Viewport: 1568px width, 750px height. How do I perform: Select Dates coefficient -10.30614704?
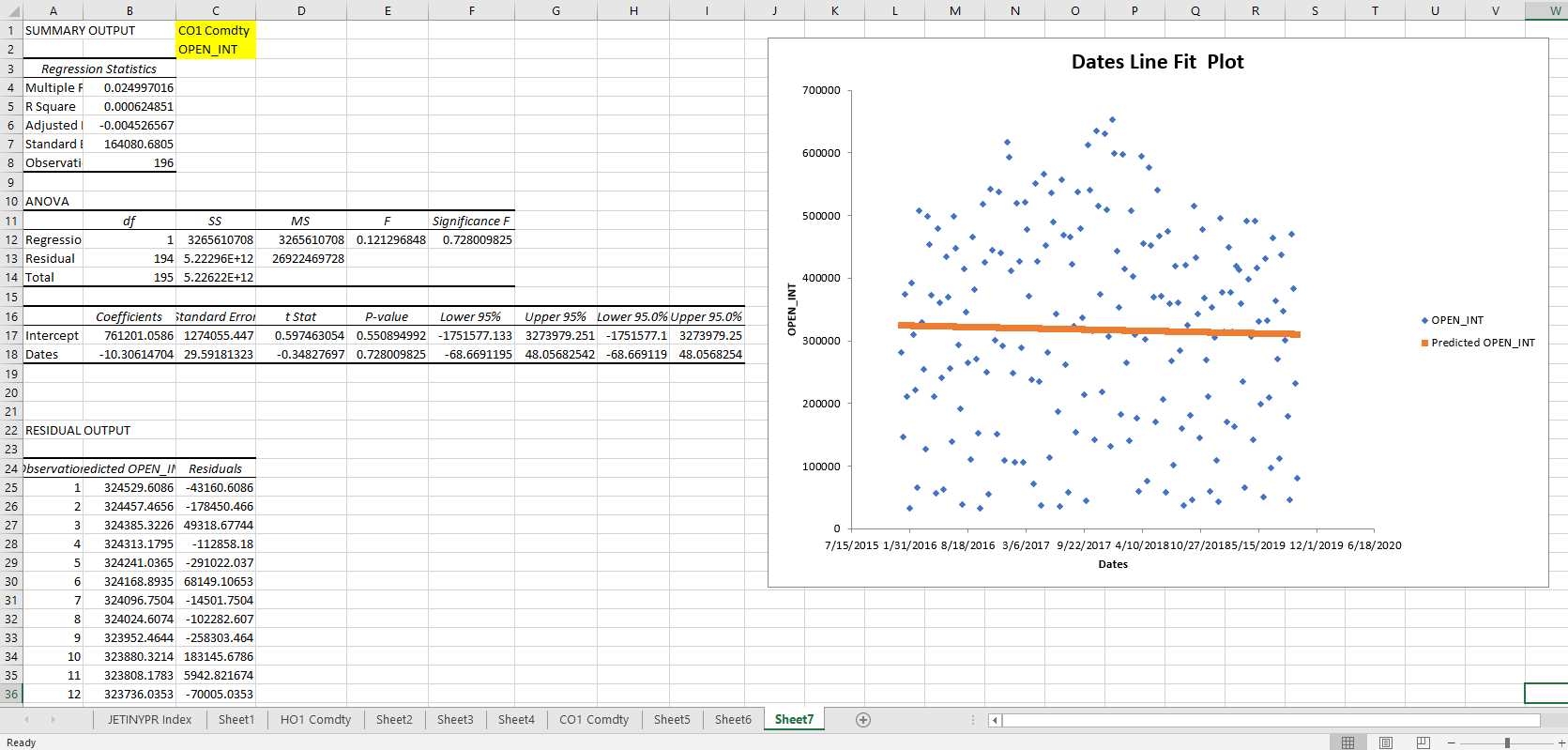[x=129, y=354]
